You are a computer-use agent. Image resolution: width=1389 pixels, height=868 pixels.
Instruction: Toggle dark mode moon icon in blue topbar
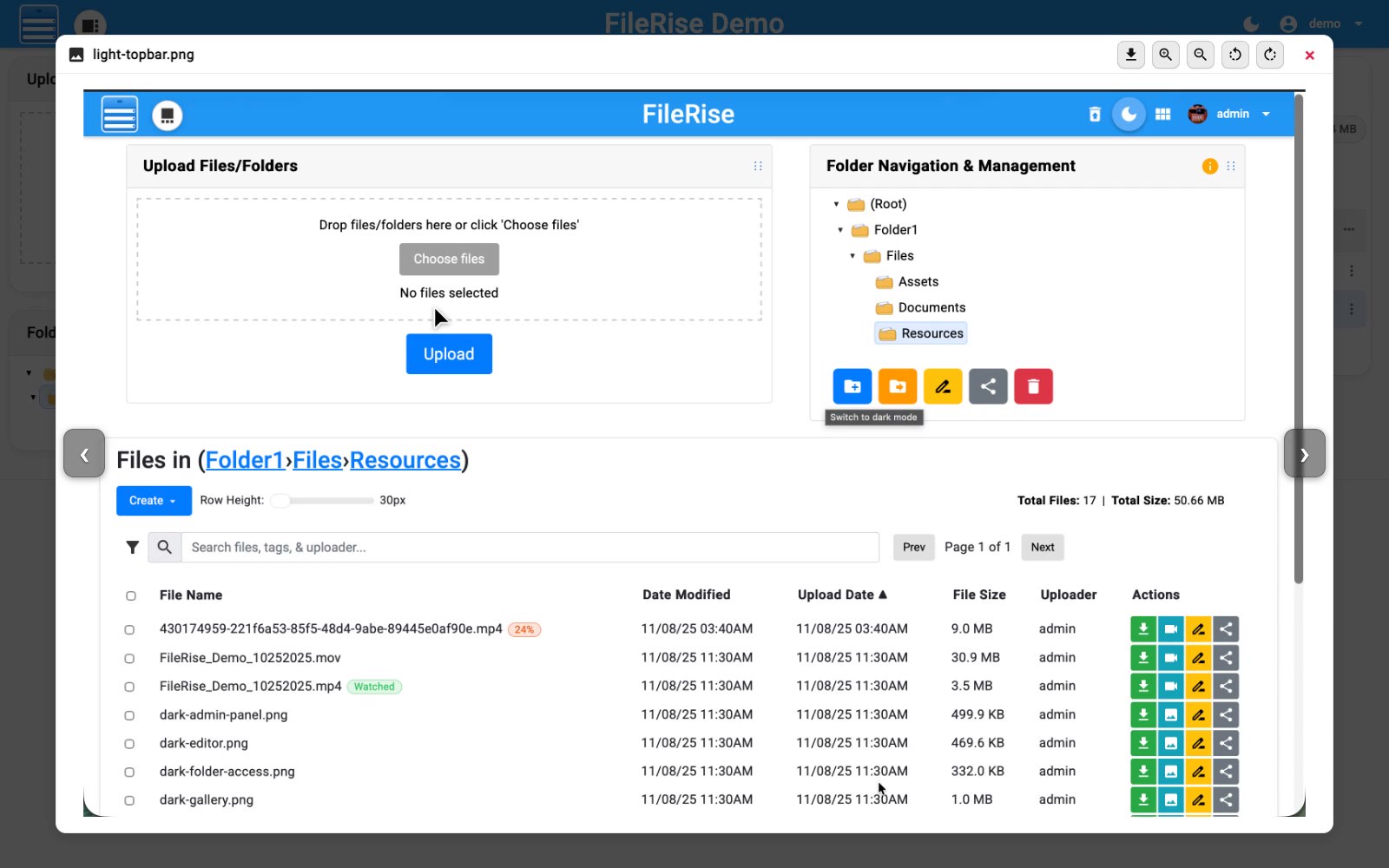[1129, 114]
